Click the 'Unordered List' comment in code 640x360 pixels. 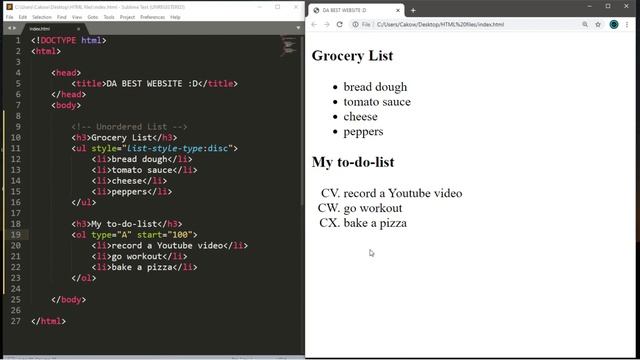click(129, 127)
